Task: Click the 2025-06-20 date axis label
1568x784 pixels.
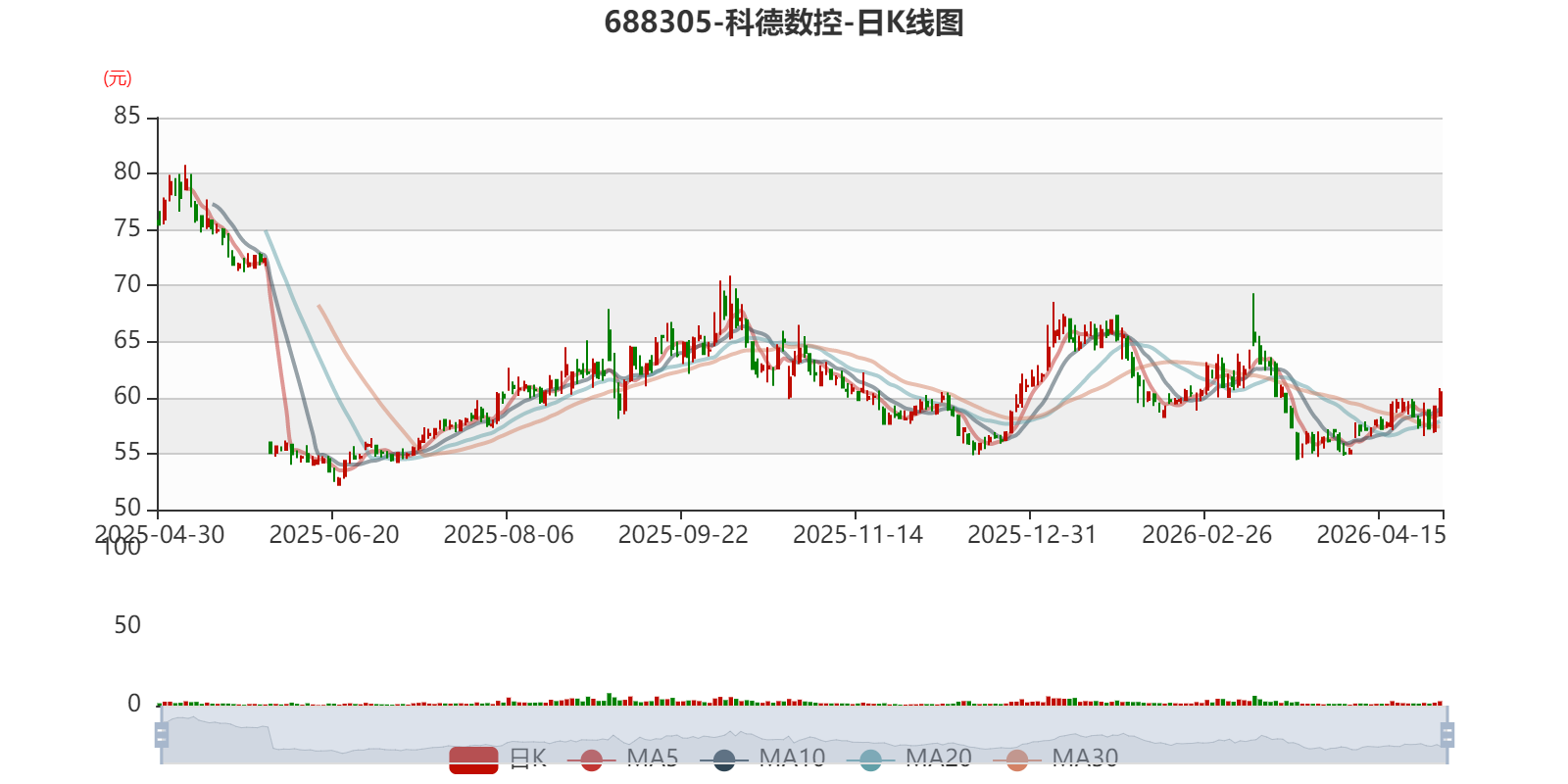Action: tap(334, 534)
